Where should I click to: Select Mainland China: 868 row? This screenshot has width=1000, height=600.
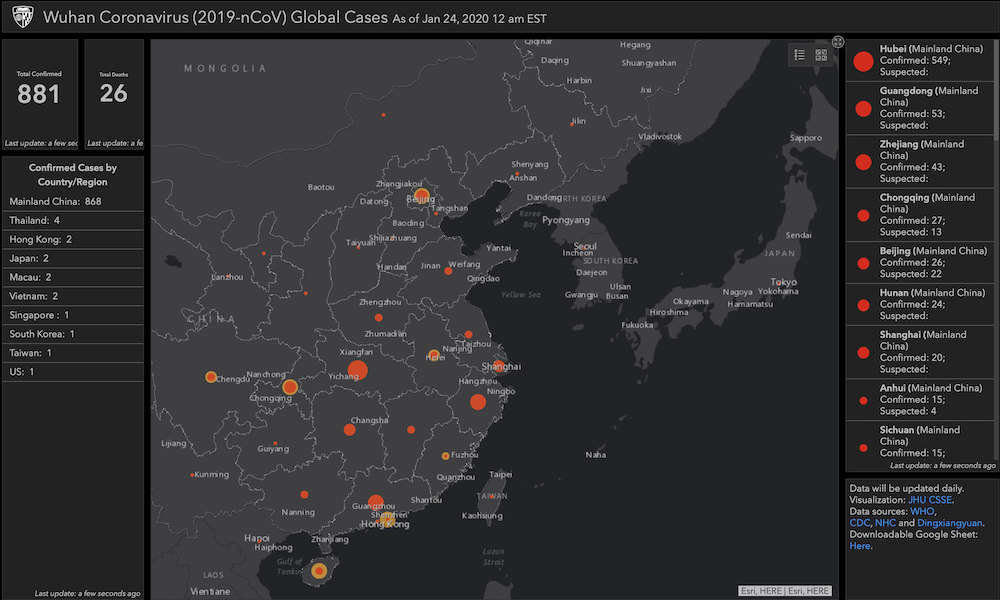pyautogui.click(x=73, y=201)
